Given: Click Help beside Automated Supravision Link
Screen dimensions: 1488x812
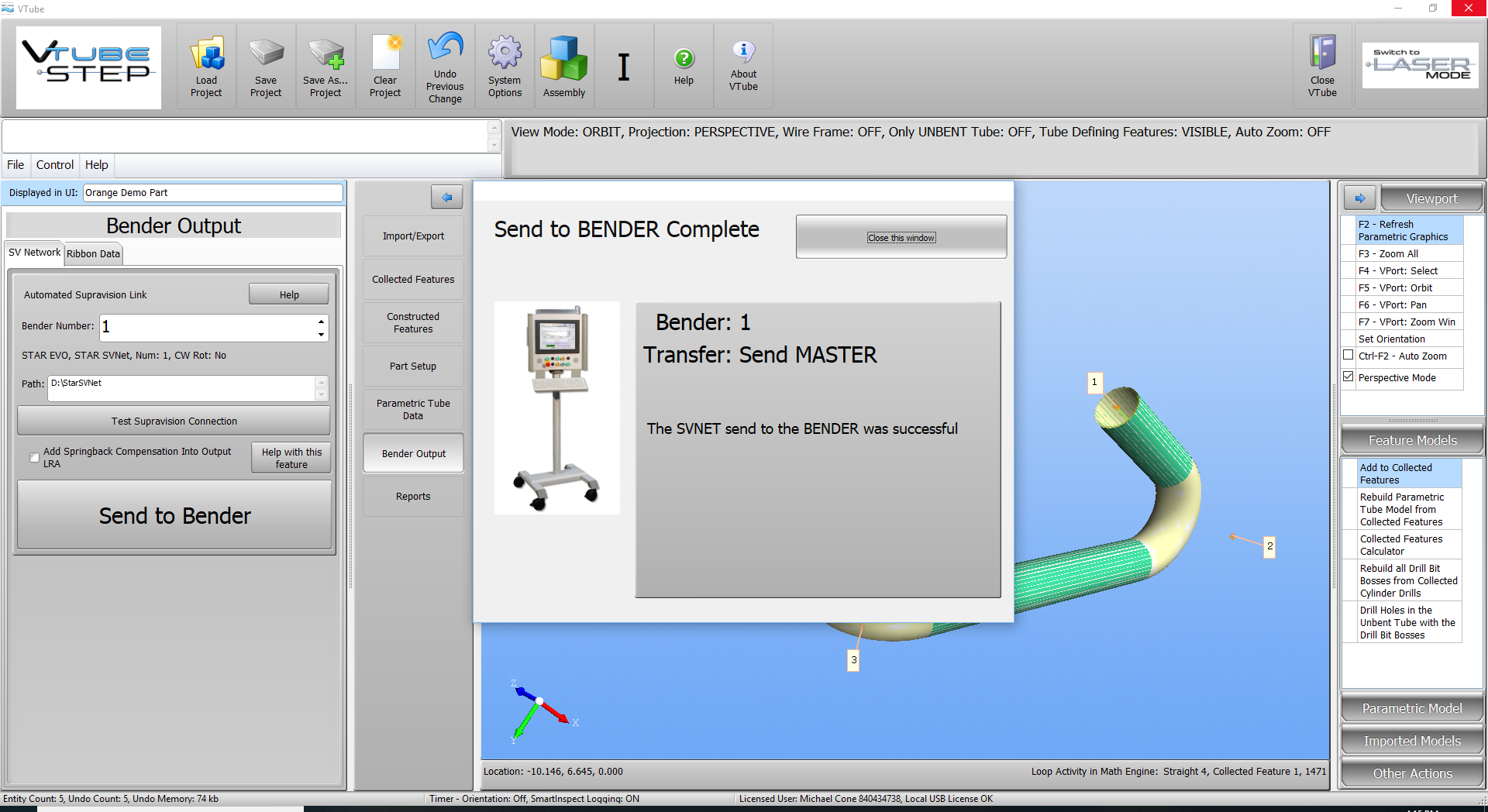Looking at the screenshot, I should (289, 294).
